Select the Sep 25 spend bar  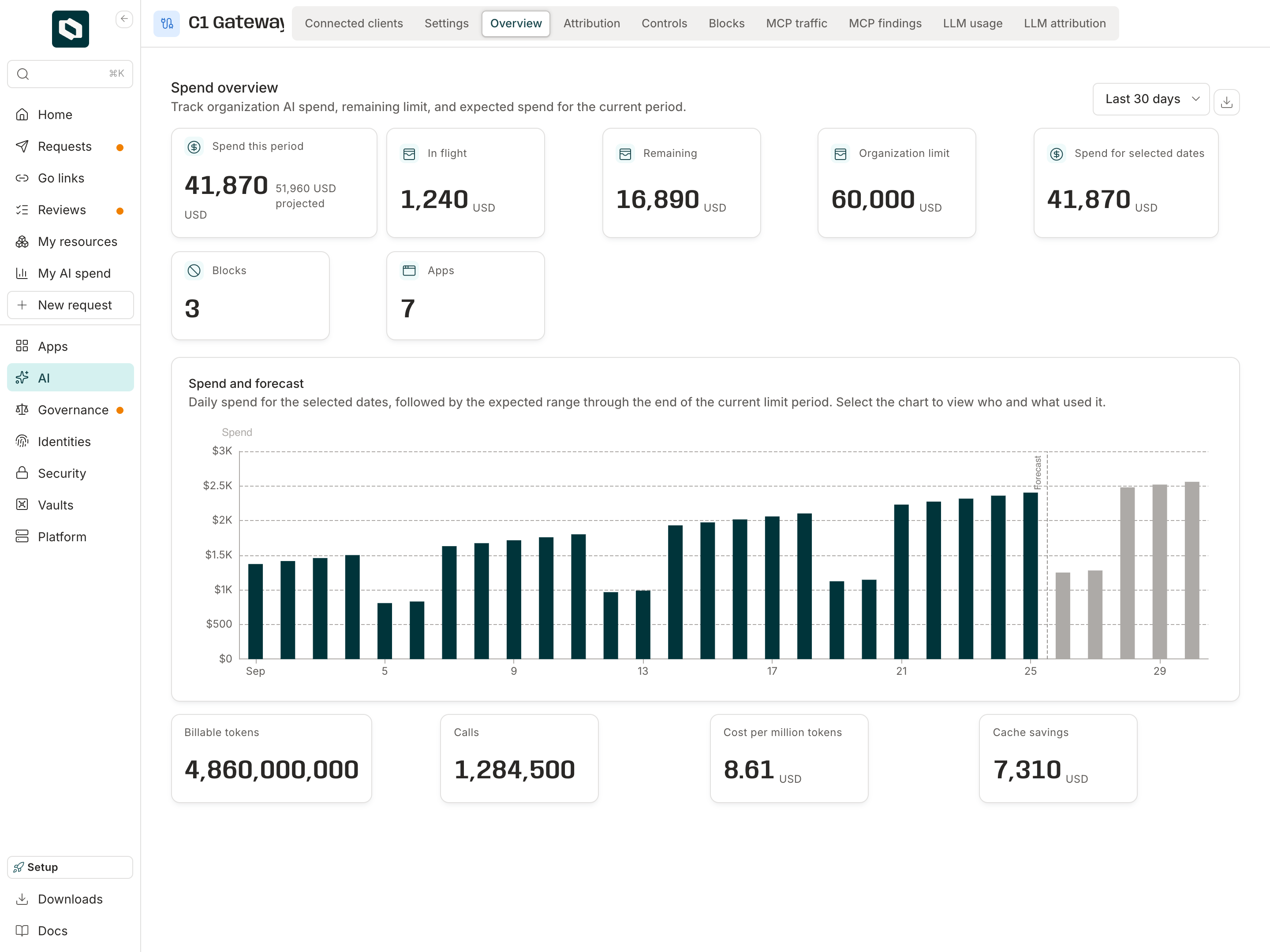click(1030, 576)
